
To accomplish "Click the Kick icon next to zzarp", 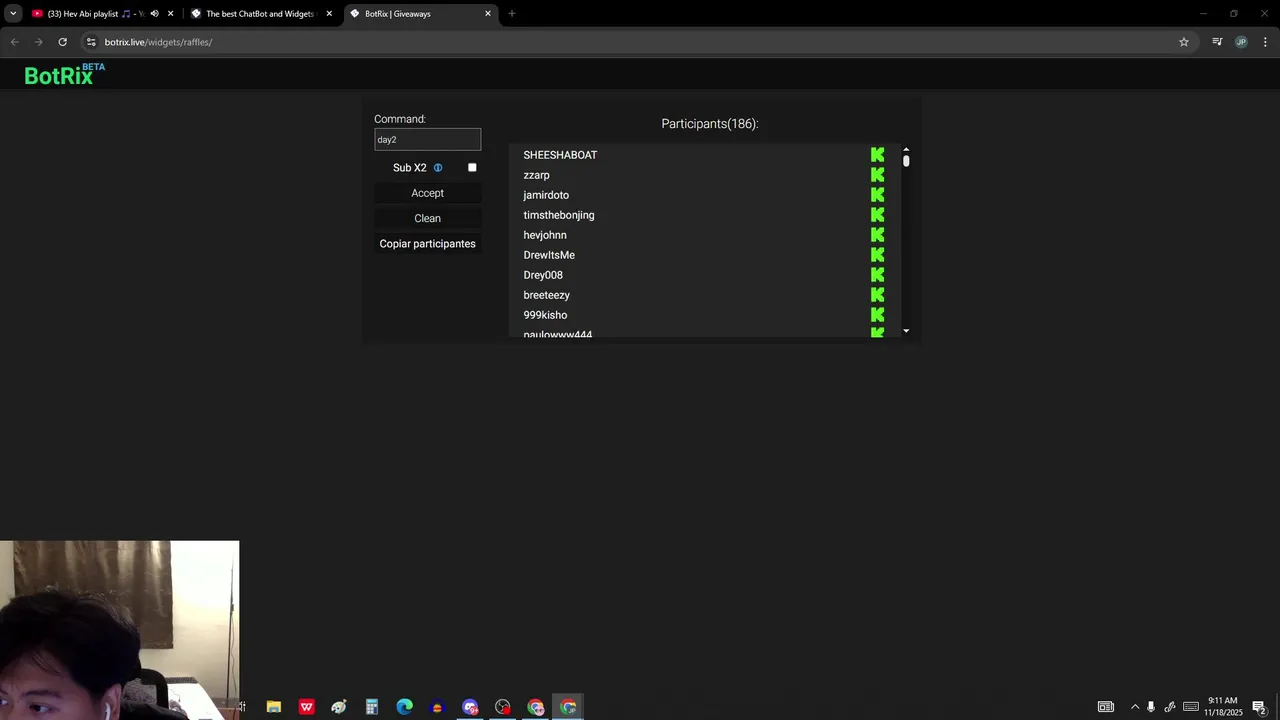I will pos(877,175).
